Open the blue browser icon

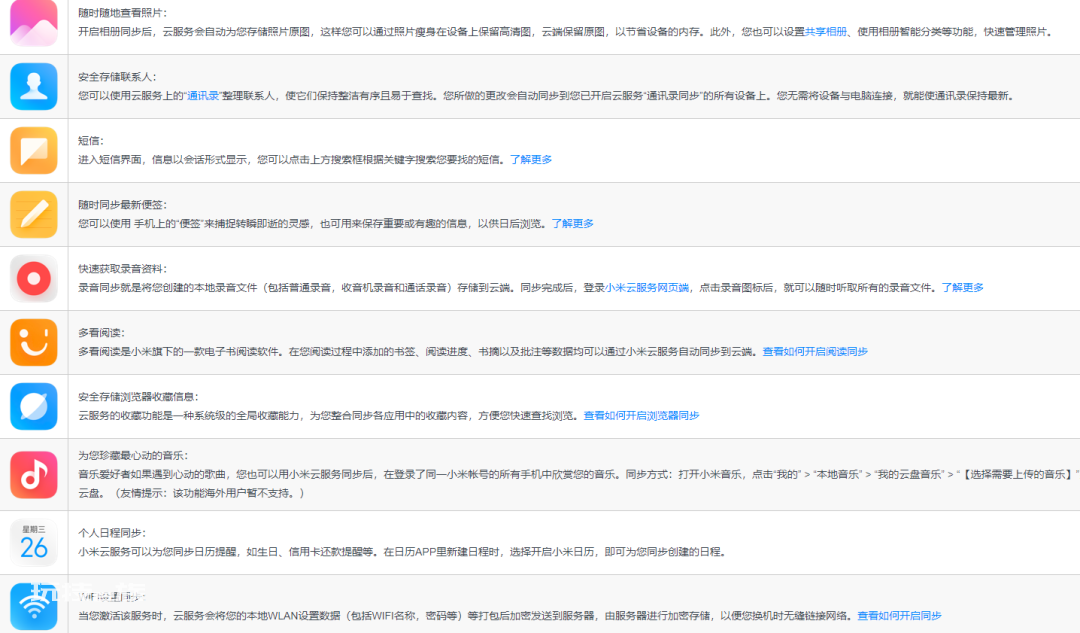pos(34,406)
